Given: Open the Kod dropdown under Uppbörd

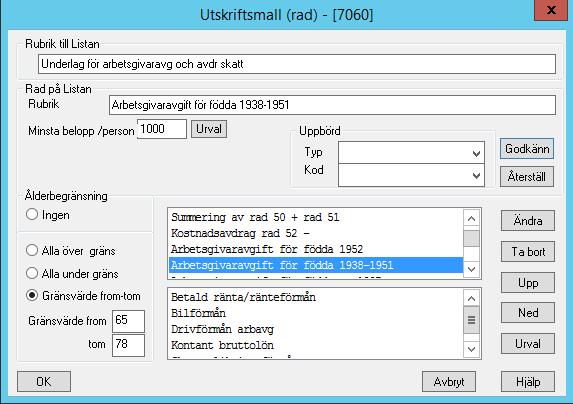Looking at the screenshot, I should pyautogui.click(x=411, y=175).
